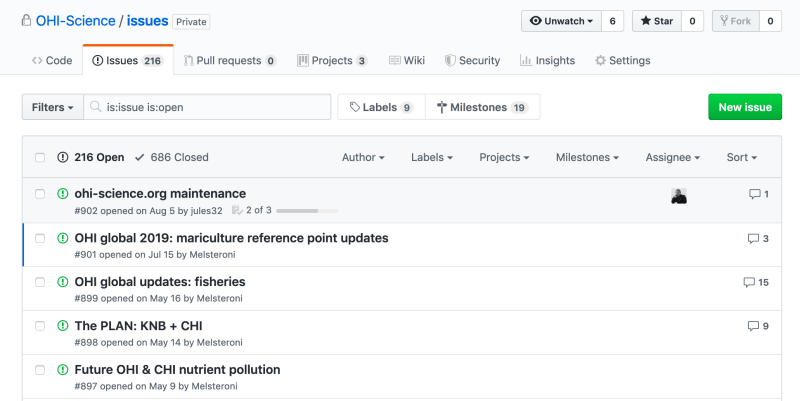Check the OHI global updates: fisheries checkbox
Viewport: 800px width, 401px height.
[x=40, y=282]
